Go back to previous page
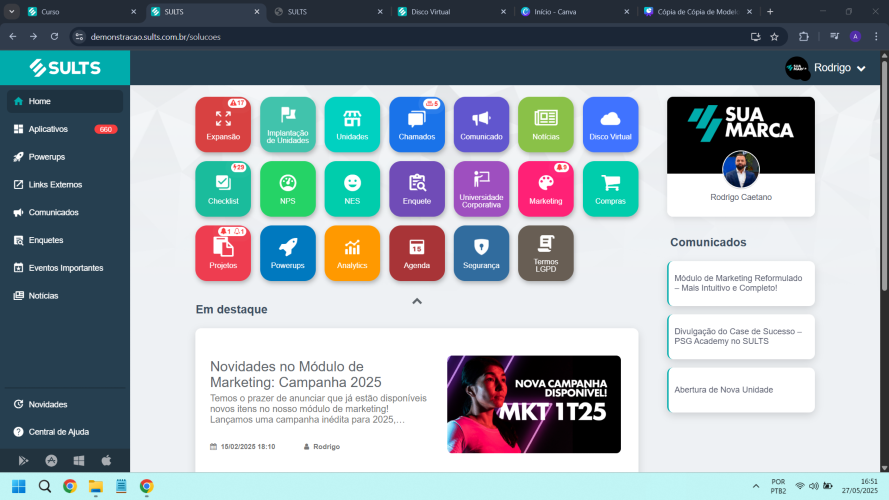This screenshot has width=889, height=500. [12, 37]
